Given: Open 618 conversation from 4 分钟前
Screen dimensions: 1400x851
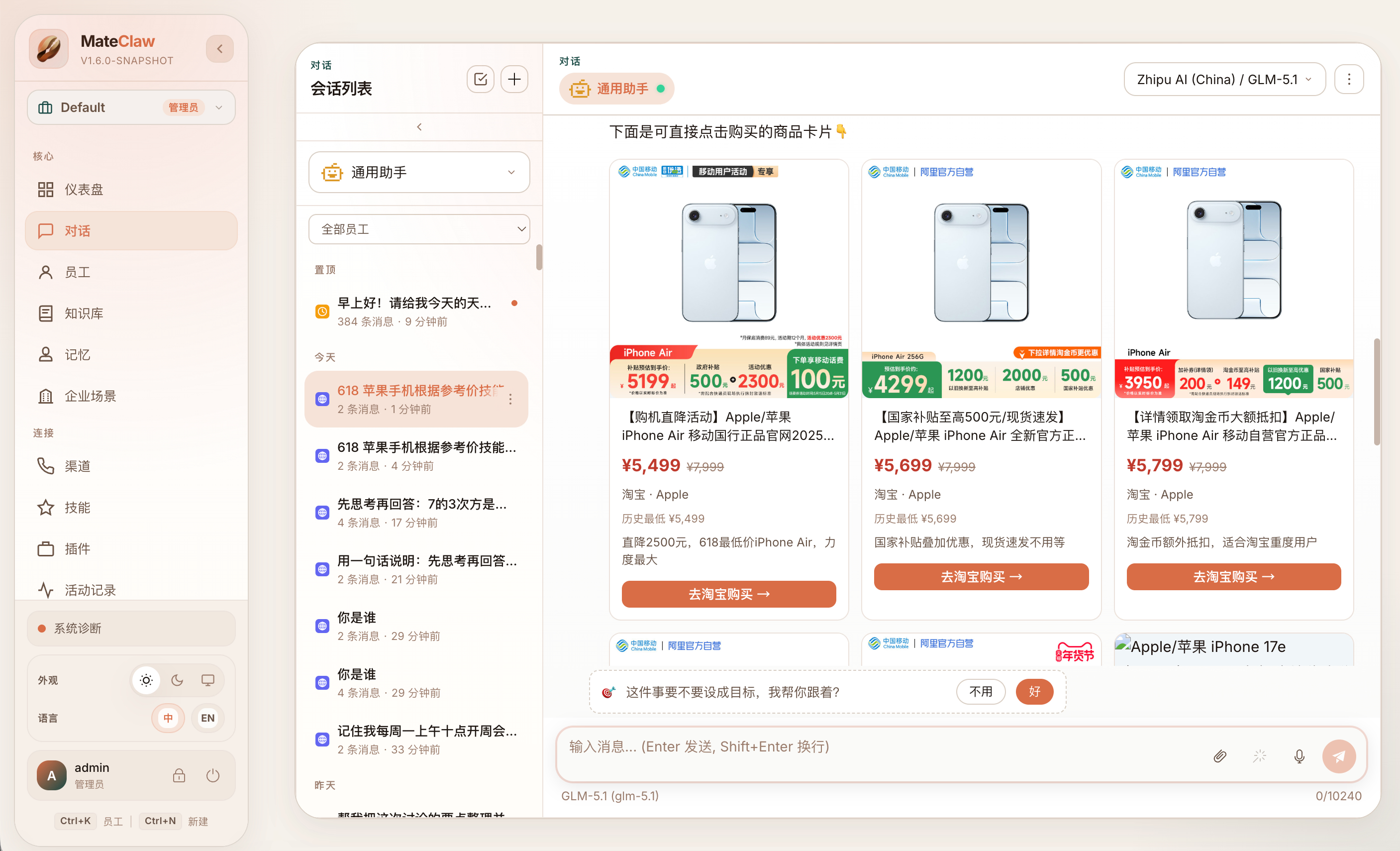Looking at the screenshot, I should (416, 456).
